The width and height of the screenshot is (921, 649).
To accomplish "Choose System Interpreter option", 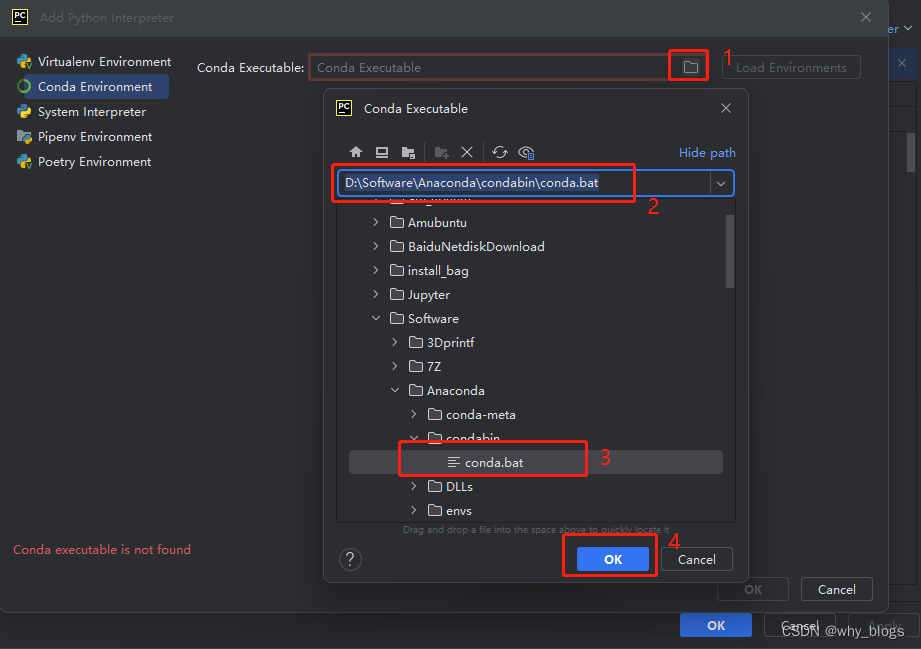I will pyautogui.click(x=81, y=112).
